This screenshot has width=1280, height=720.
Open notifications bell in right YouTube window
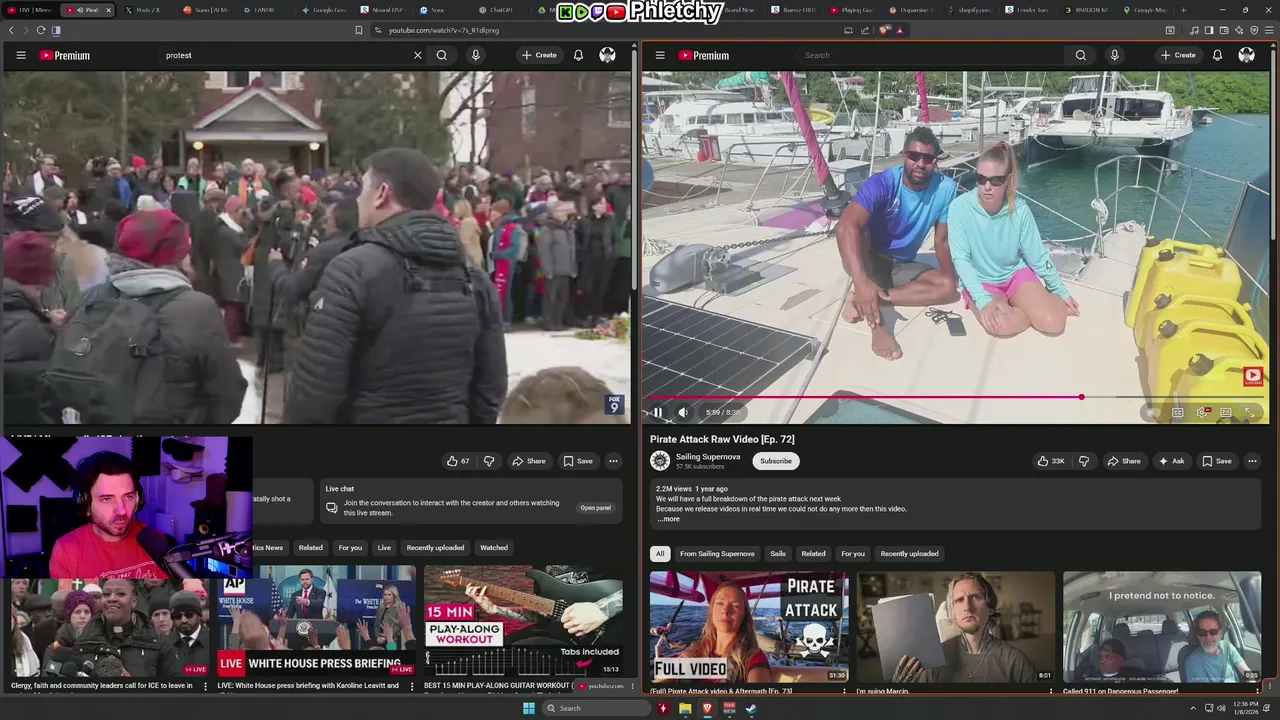click(1217, 55)
